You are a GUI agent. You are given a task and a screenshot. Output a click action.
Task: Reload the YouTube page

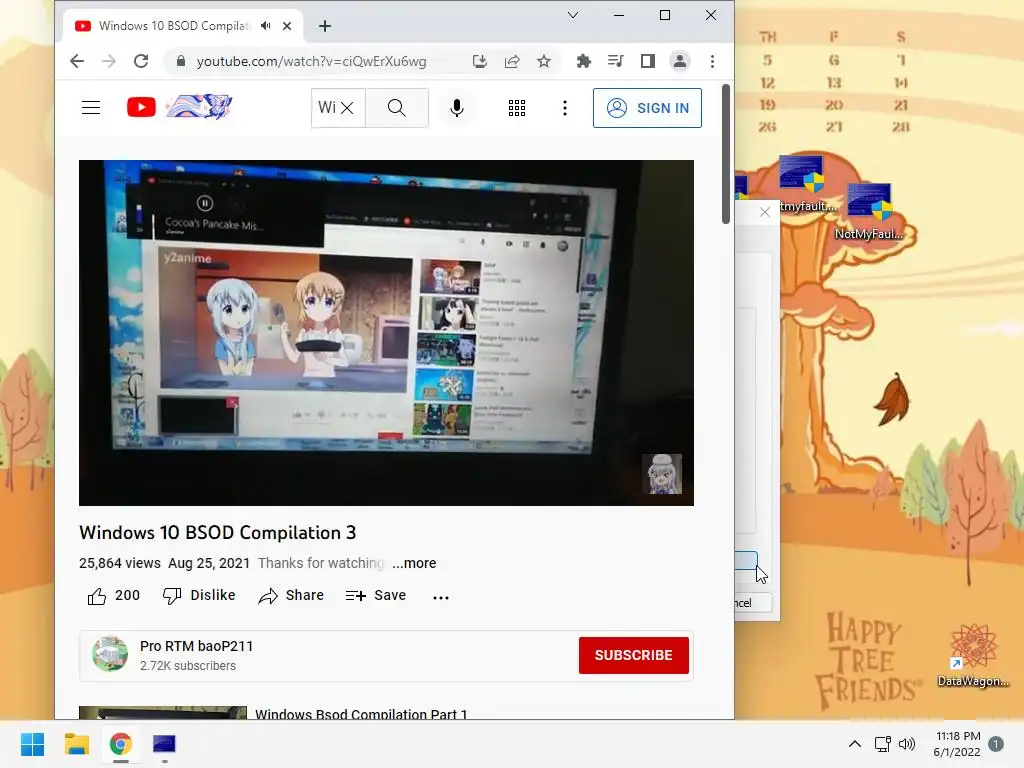coord(141,61)
